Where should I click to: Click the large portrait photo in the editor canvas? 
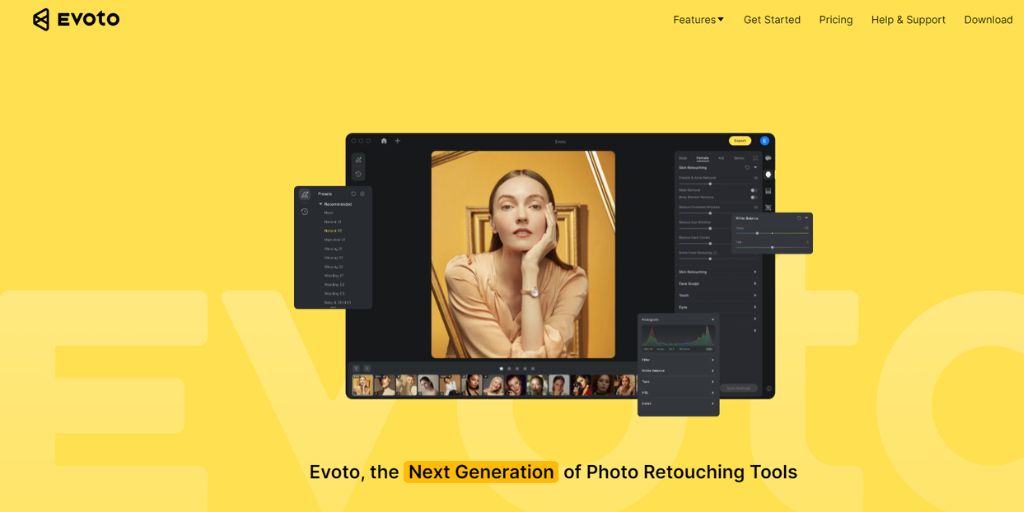[x=523, y=255]
